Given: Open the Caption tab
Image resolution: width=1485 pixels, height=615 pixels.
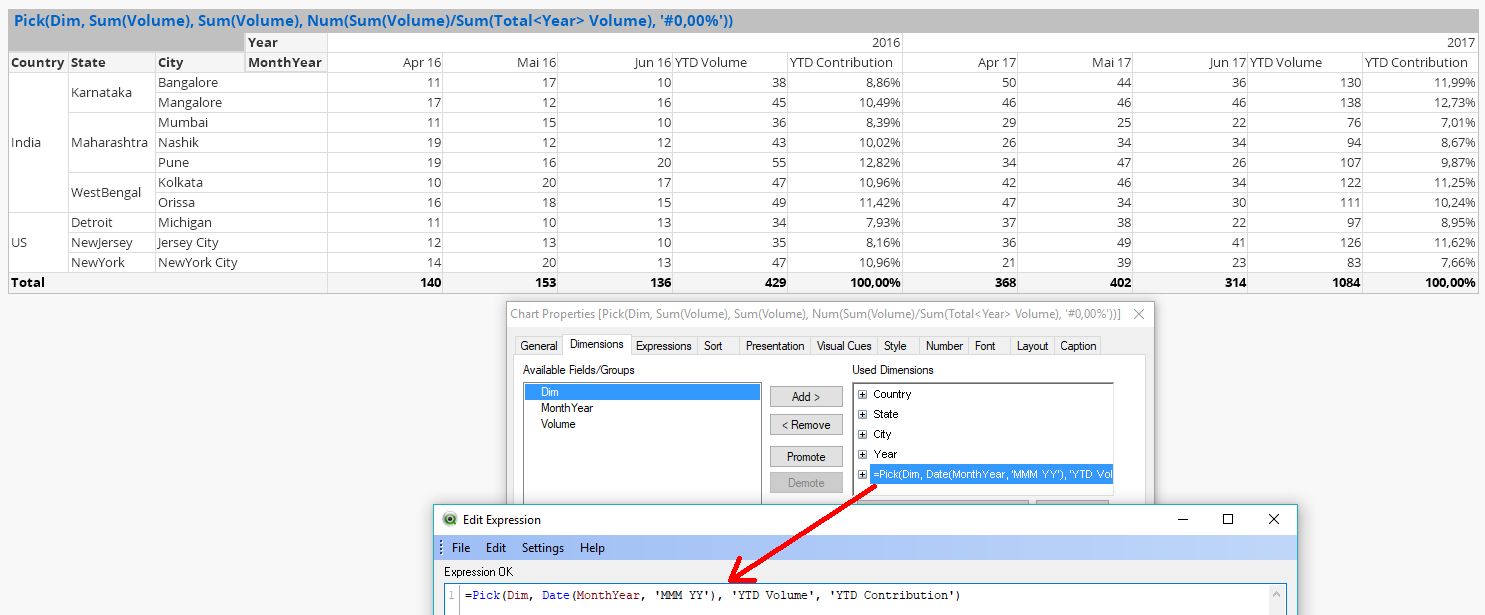Looking at the screenshot, I should click(1078, 346).
